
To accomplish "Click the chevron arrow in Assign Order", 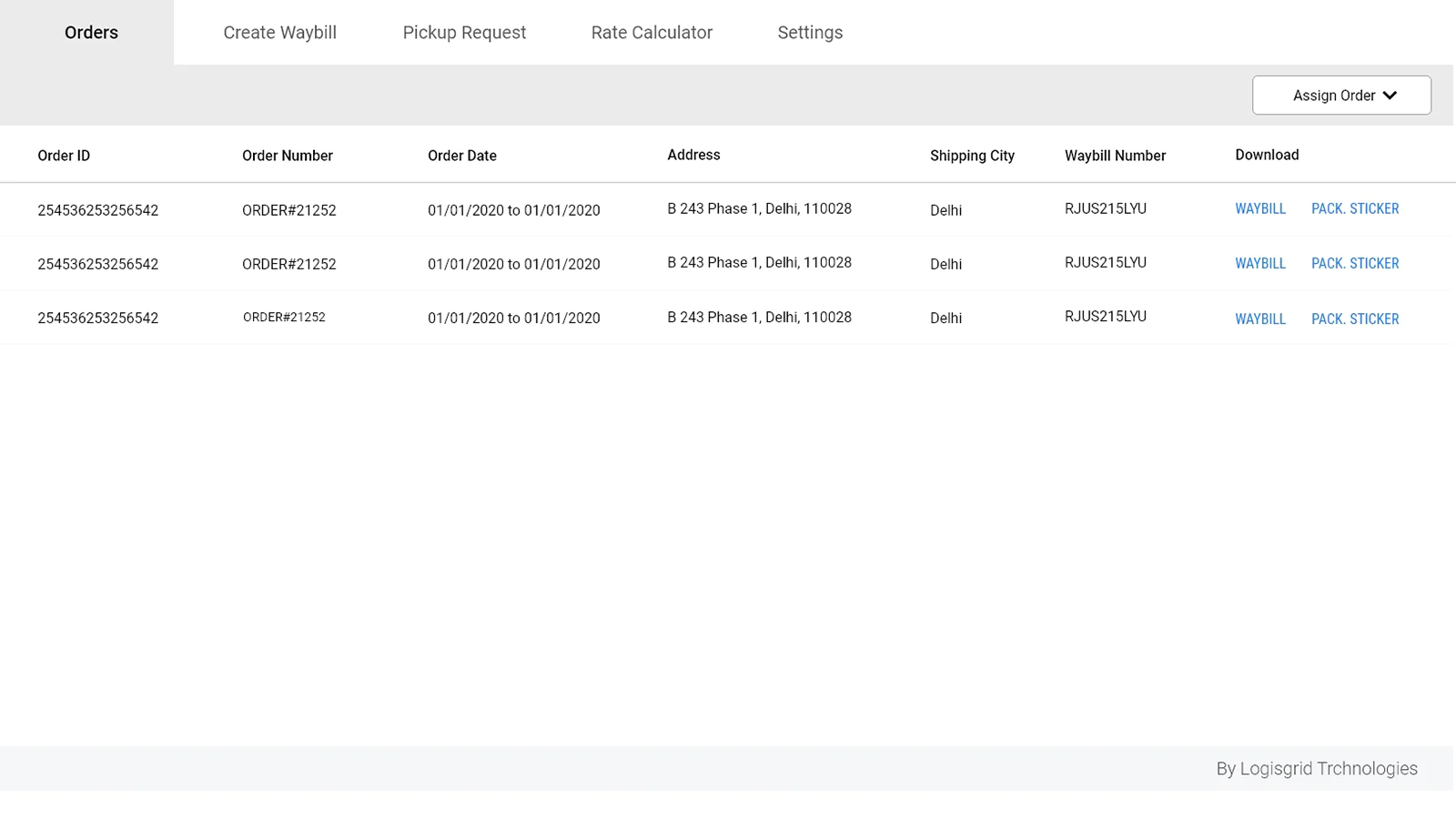I will [x=1390, y=96].
